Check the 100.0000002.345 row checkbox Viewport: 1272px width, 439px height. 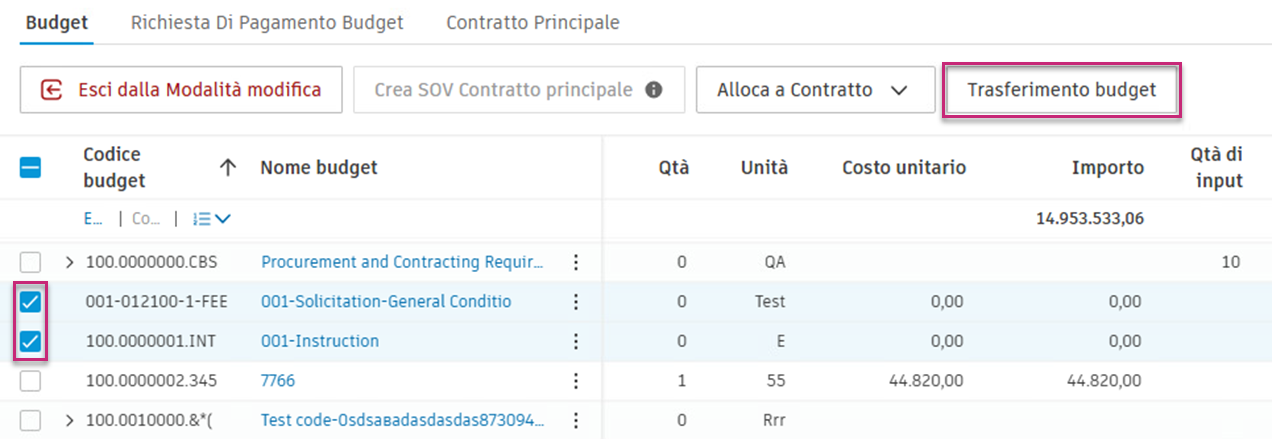pyautogui.click(x=31, y=381)
